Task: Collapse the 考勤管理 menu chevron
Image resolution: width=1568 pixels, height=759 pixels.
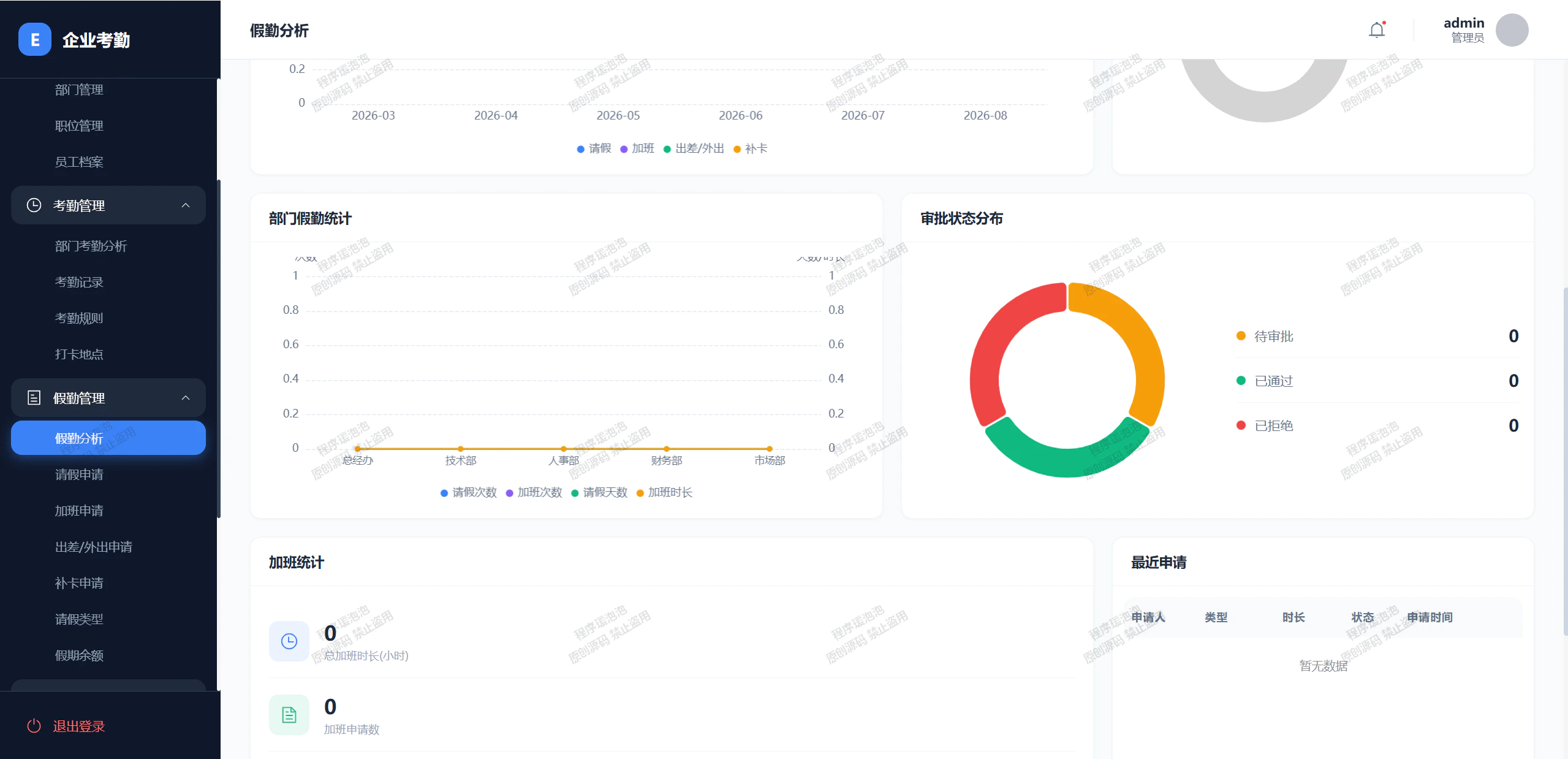Action: click(x=186, y=205)
